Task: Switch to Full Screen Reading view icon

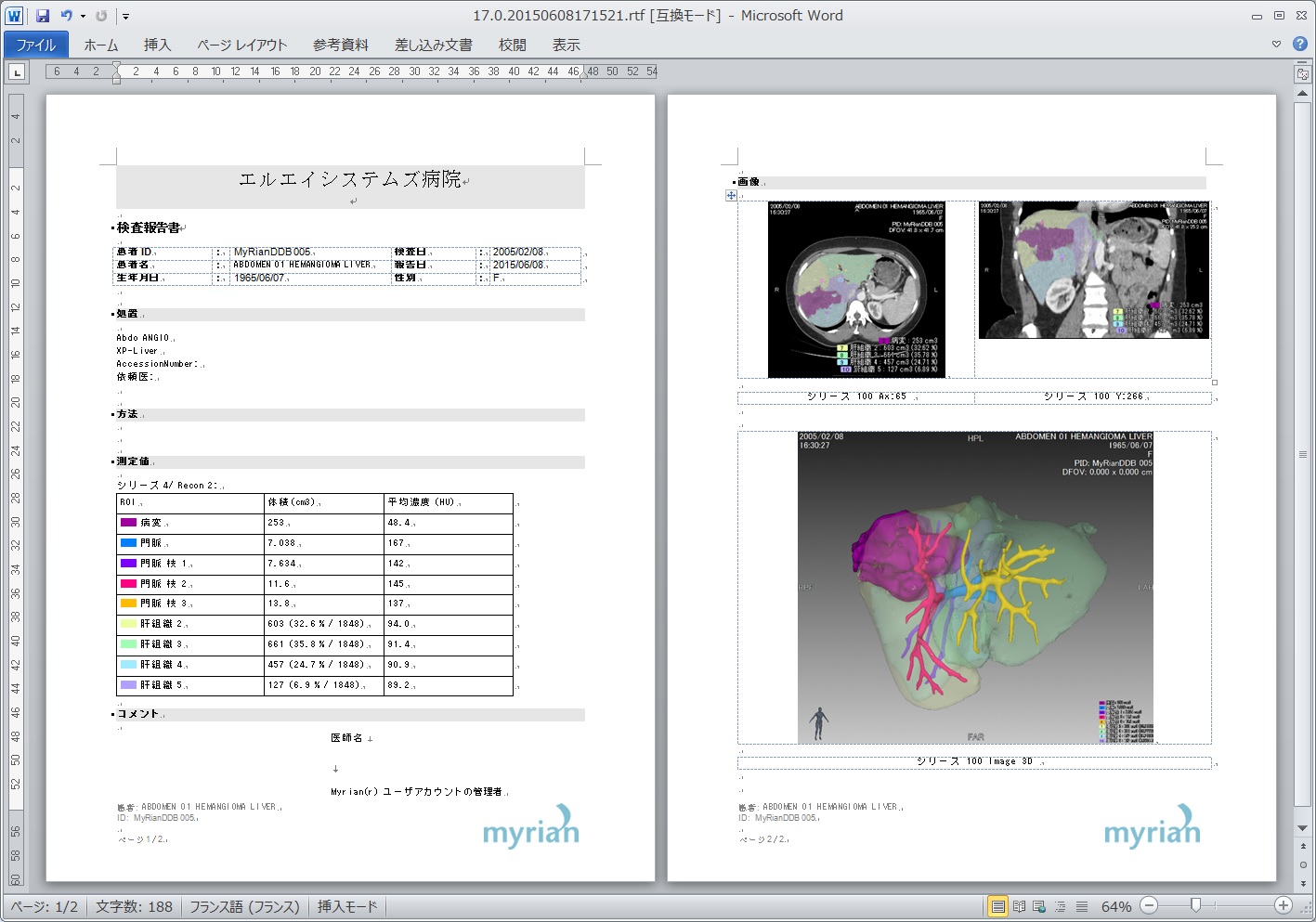Action: coord(1019,906)
